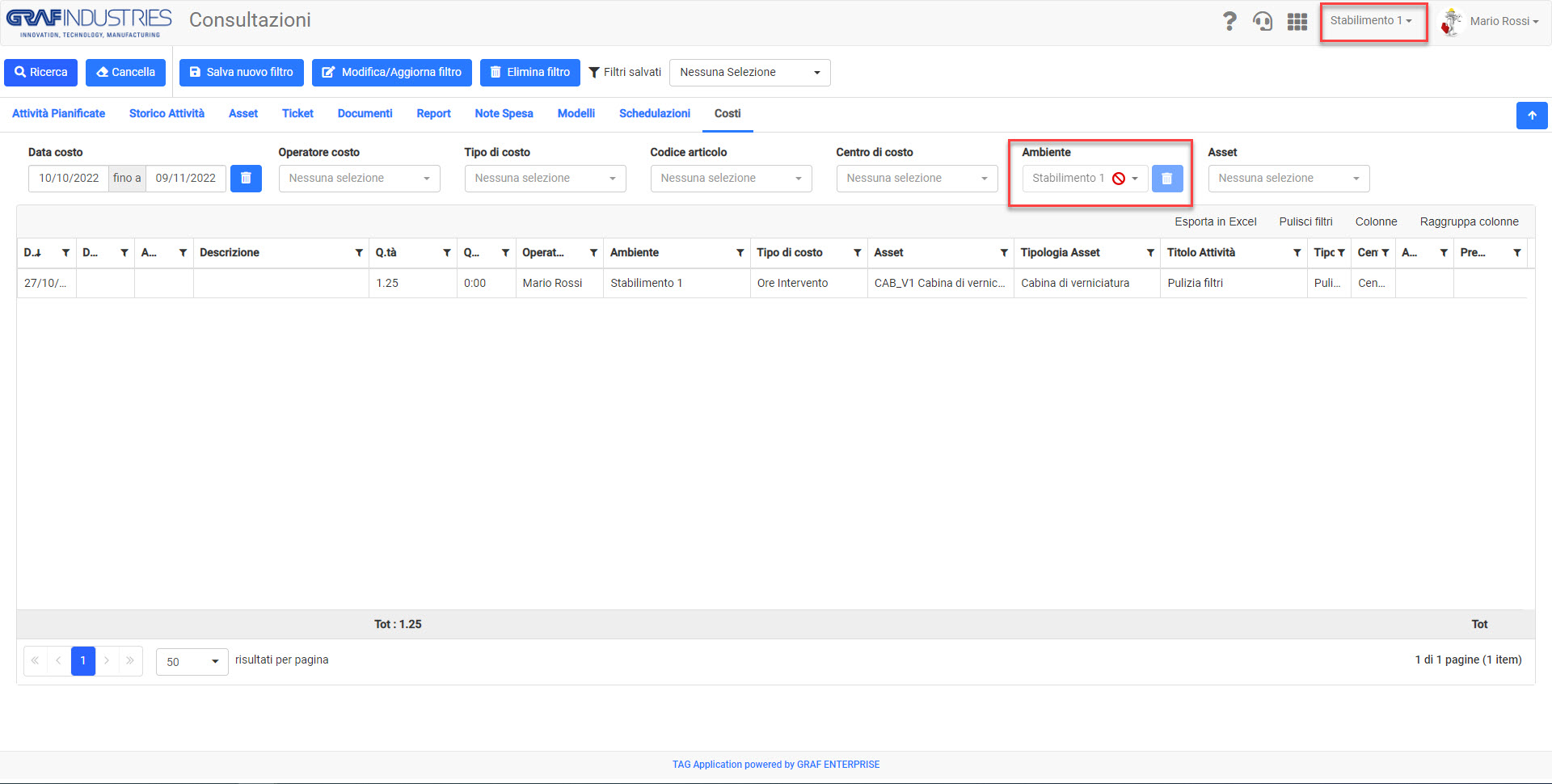The height and width of the screenshot is (784, 1552).
Task: Open the help question mark icon
Action: 1229,21
